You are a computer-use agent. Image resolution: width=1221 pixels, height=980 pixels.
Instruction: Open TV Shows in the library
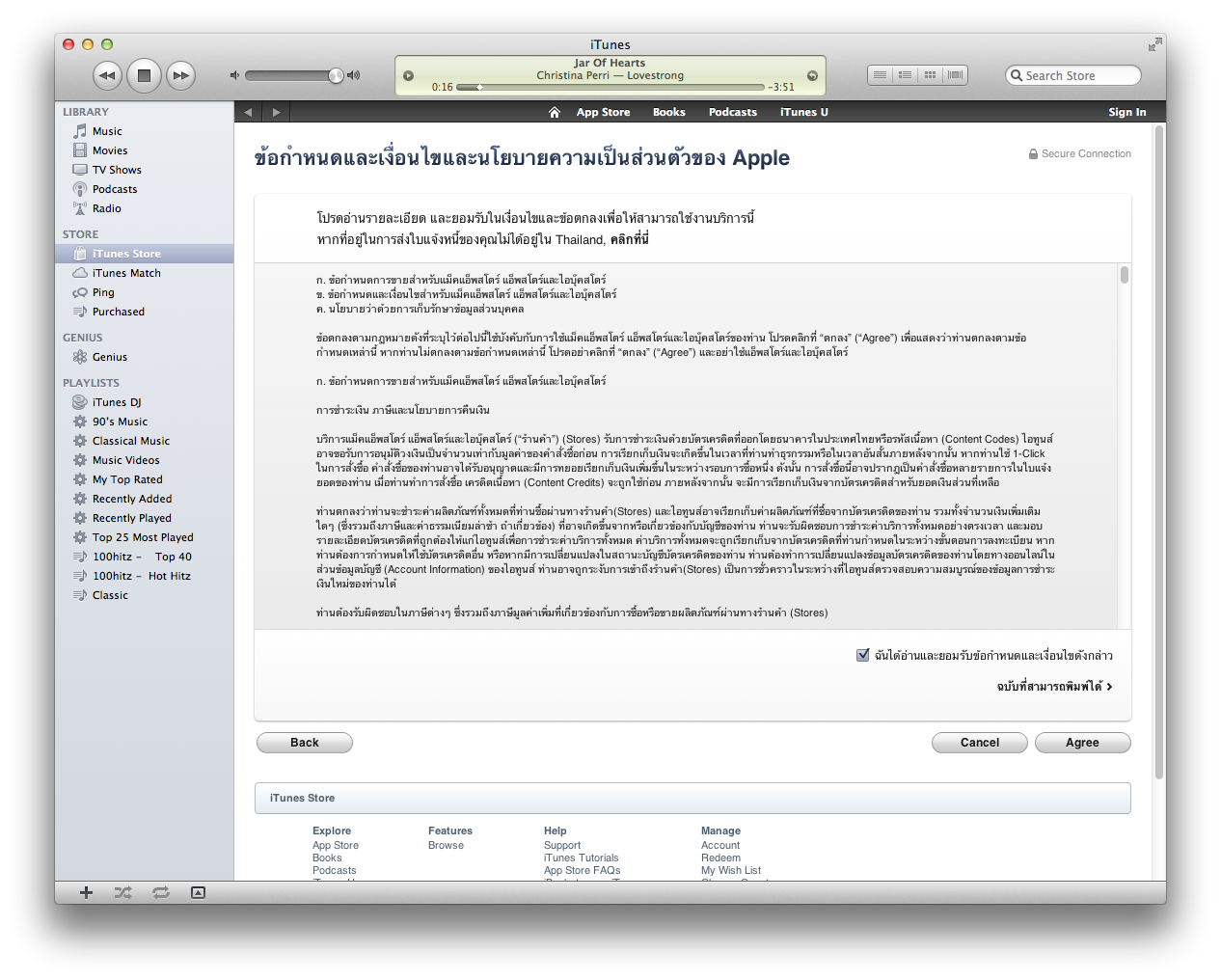coord(145,170)
